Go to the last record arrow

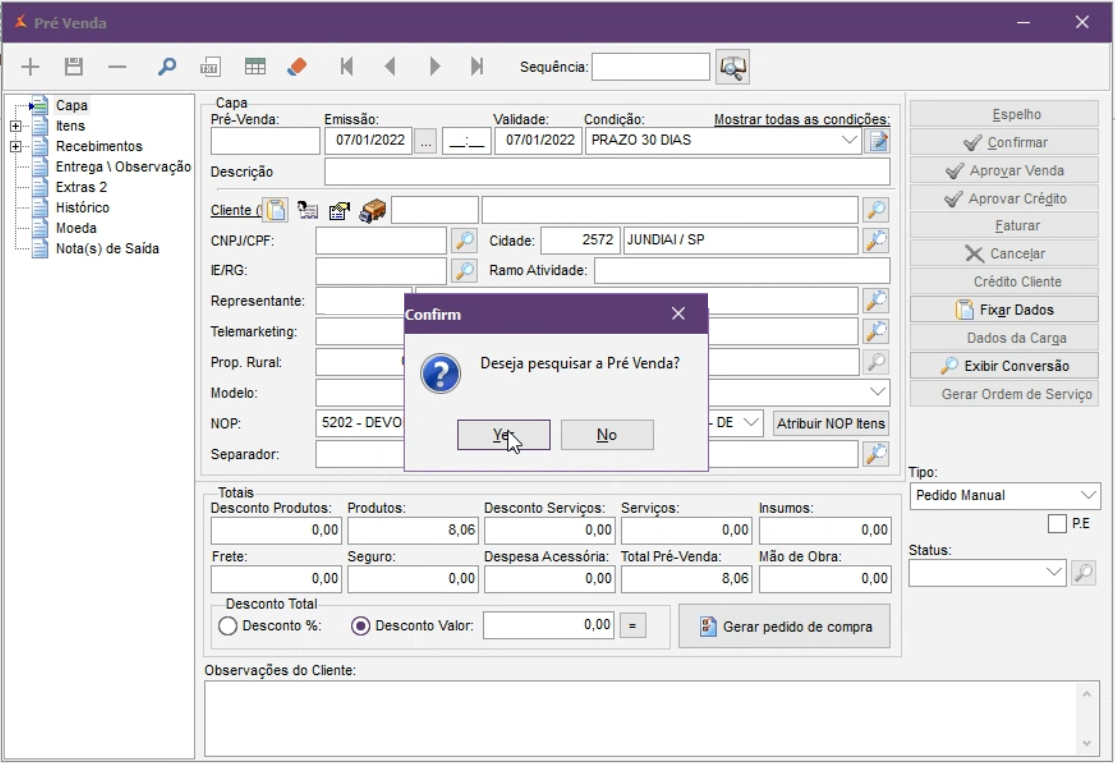click(477, 67)
